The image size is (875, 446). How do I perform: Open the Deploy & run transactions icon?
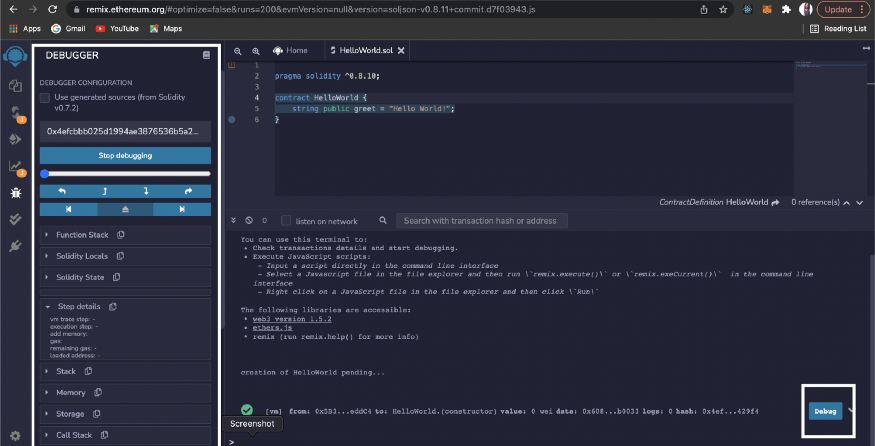(x=15, y=140)
